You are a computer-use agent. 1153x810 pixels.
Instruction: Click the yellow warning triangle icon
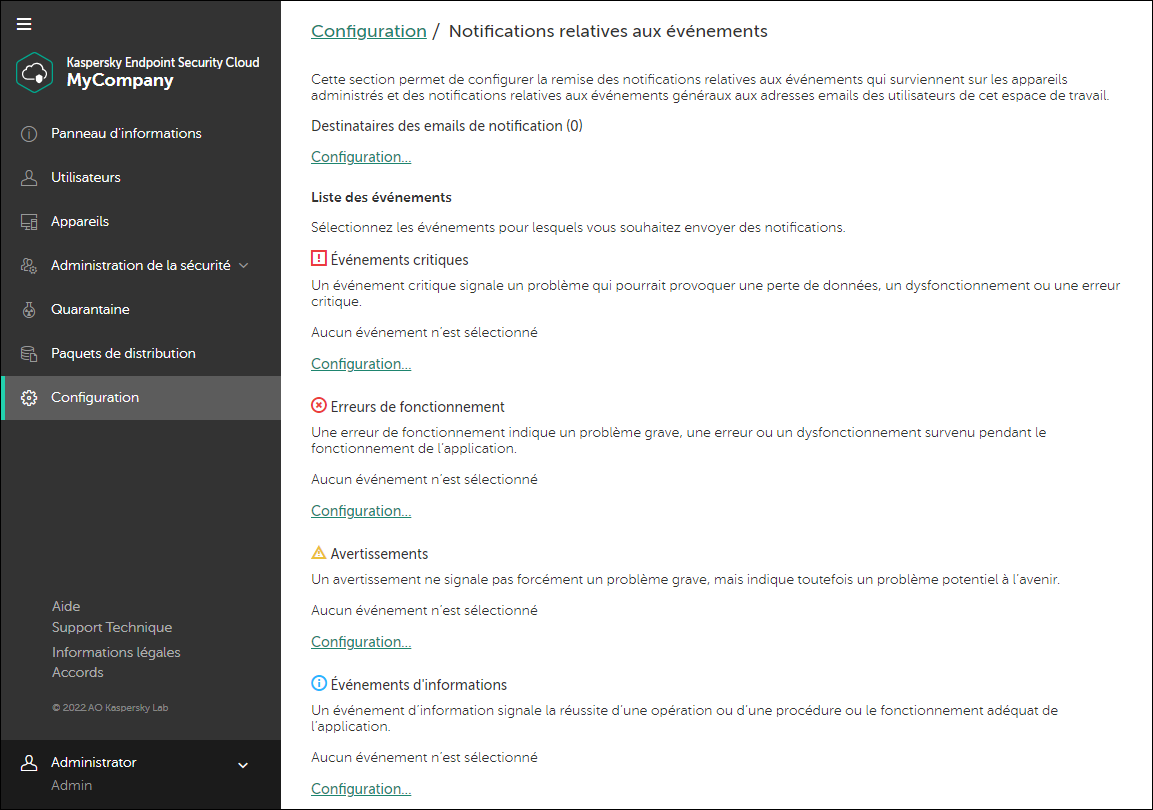click(x=318, y=552)
